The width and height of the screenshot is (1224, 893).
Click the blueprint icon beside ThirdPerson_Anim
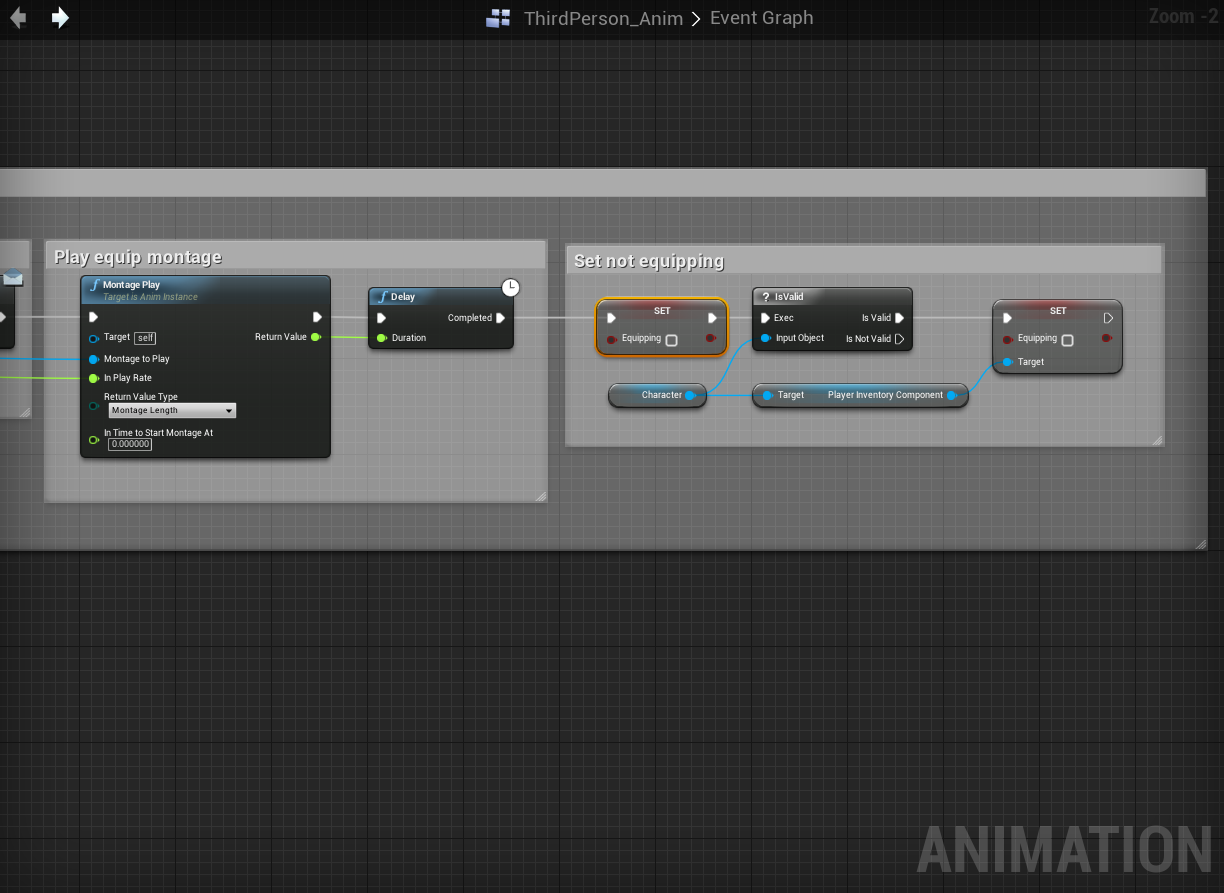[498, 18]
